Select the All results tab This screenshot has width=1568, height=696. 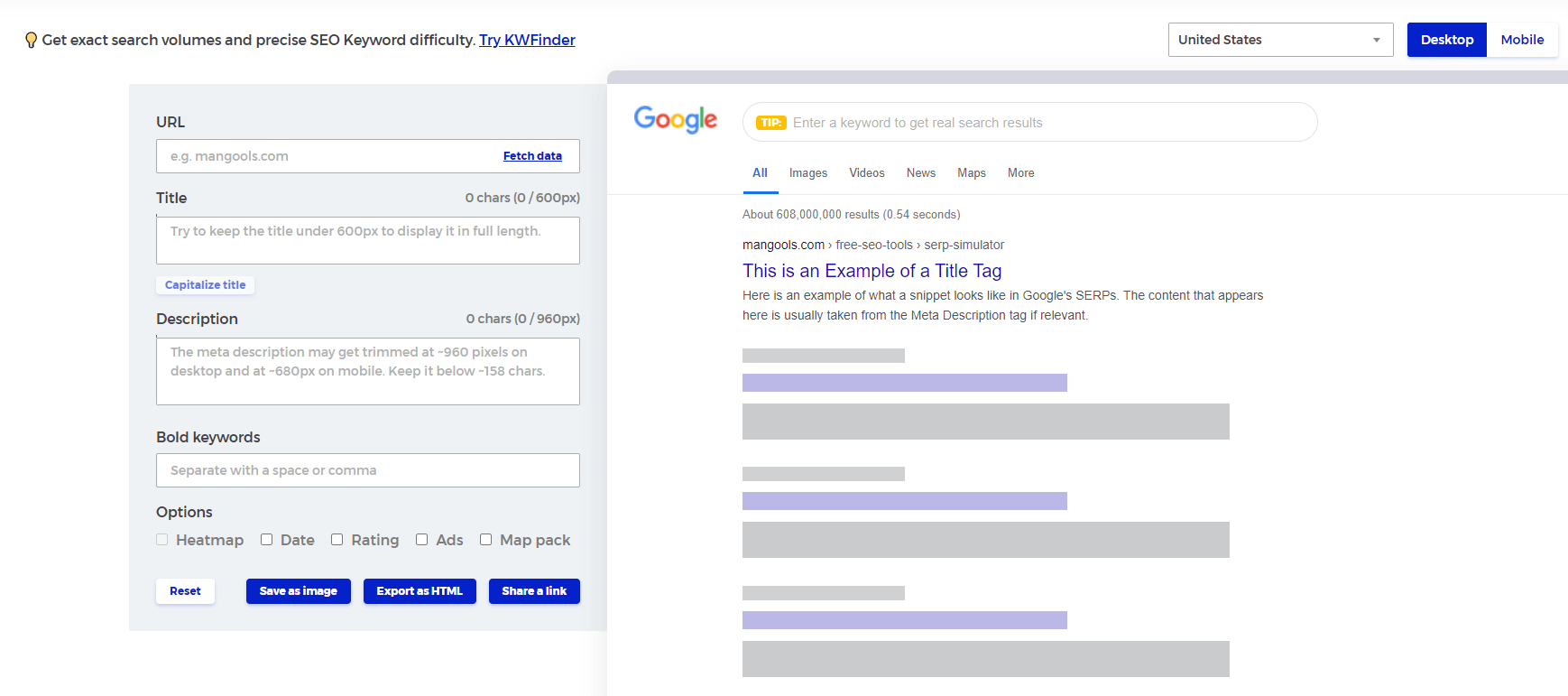[761, 173]
